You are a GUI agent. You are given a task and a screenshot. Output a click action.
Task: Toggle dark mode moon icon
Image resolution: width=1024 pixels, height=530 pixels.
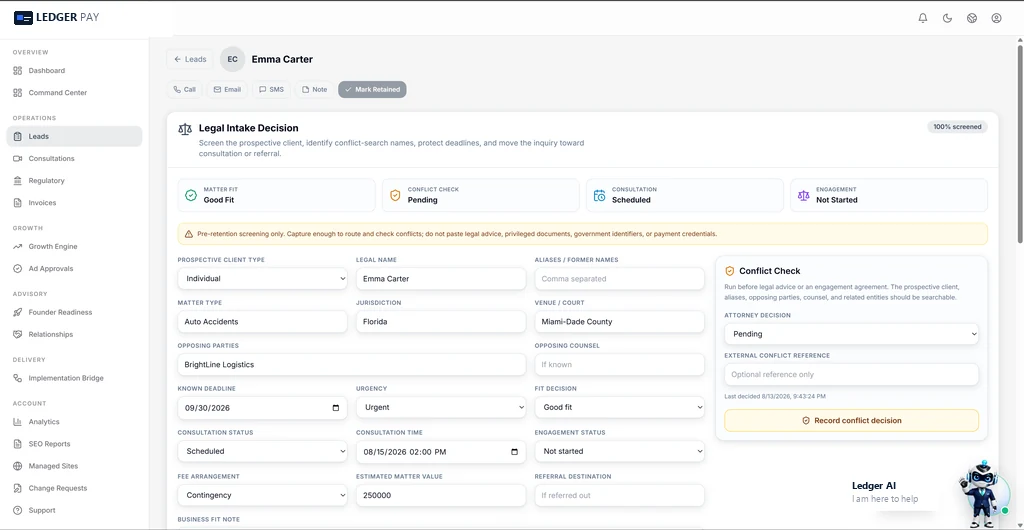click(947, 18)
